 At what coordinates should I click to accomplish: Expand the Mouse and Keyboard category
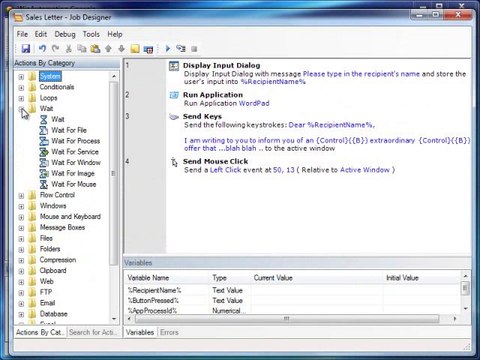point(21,217)
